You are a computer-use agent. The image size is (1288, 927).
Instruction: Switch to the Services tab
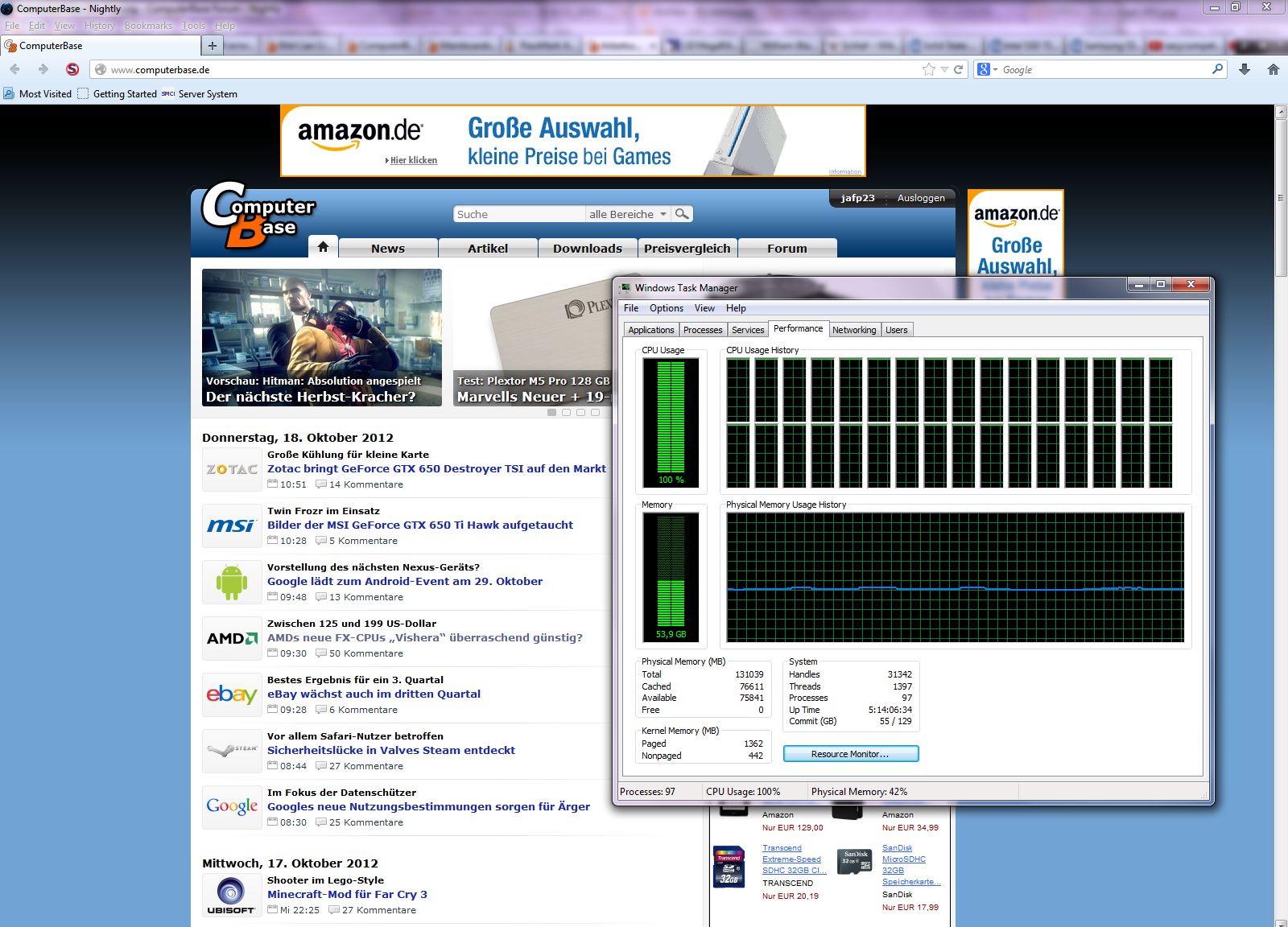(748, 330)
